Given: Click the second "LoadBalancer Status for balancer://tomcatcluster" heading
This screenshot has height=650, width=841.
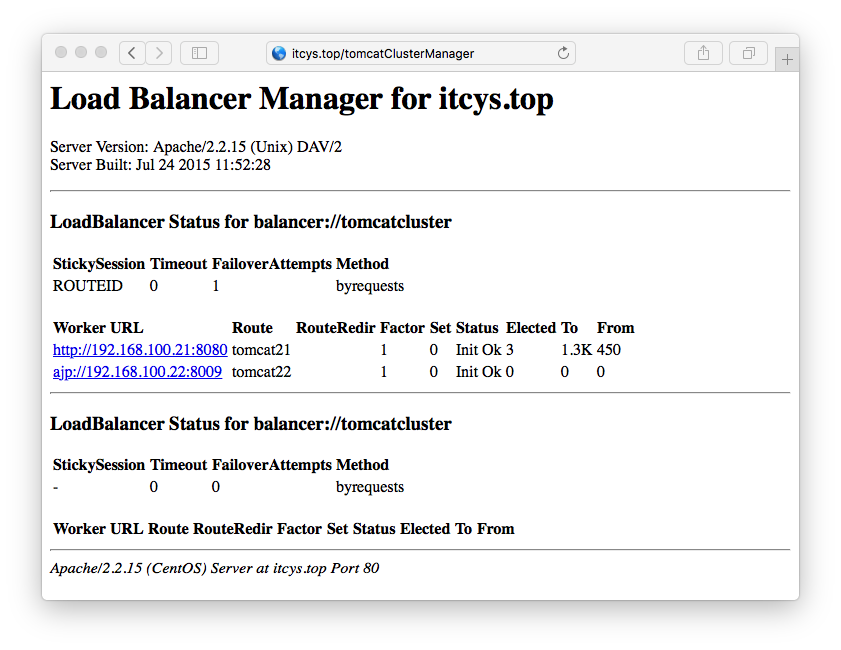Looking at the screenshot, I should click(x=251, y=424).
